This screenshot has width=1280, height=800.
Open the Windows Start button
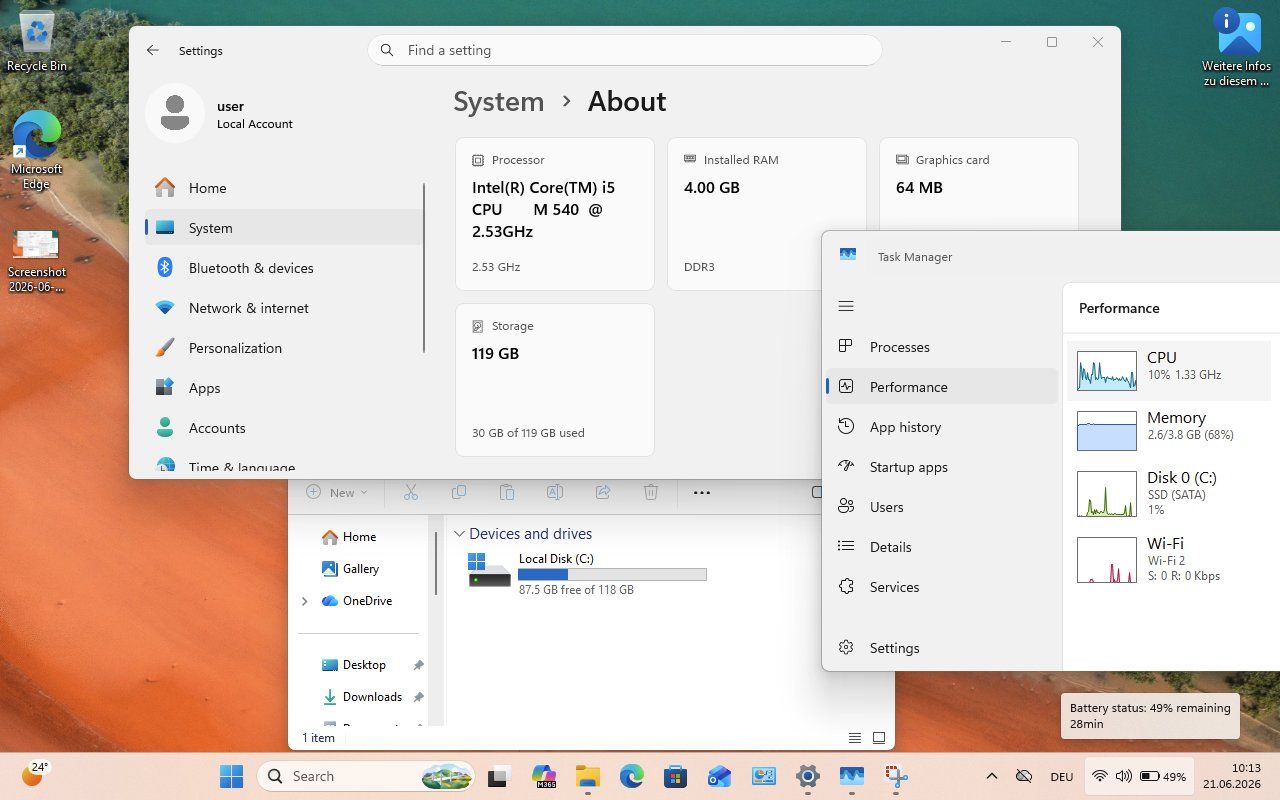point(231,776)
